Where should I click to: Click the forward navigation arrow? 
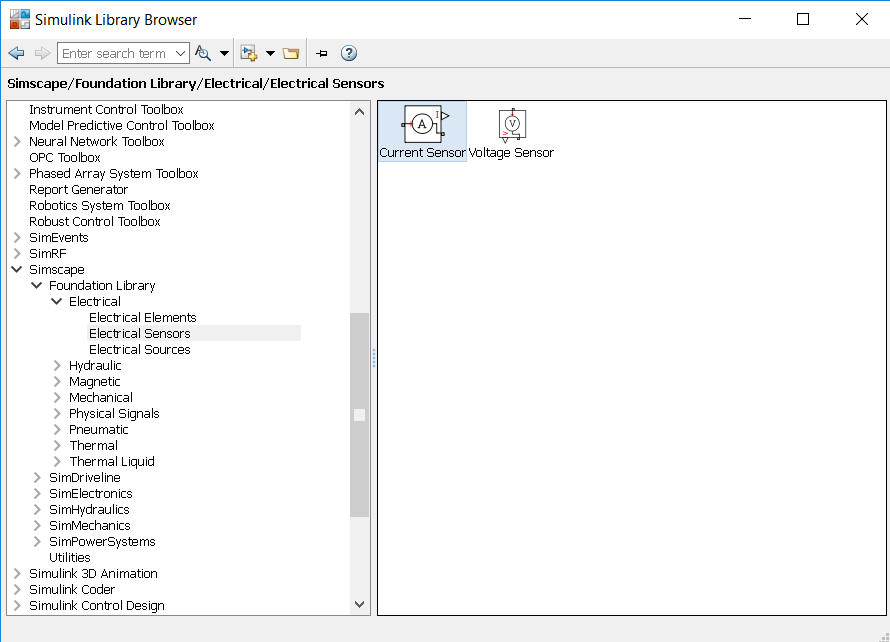click(42, 53)
